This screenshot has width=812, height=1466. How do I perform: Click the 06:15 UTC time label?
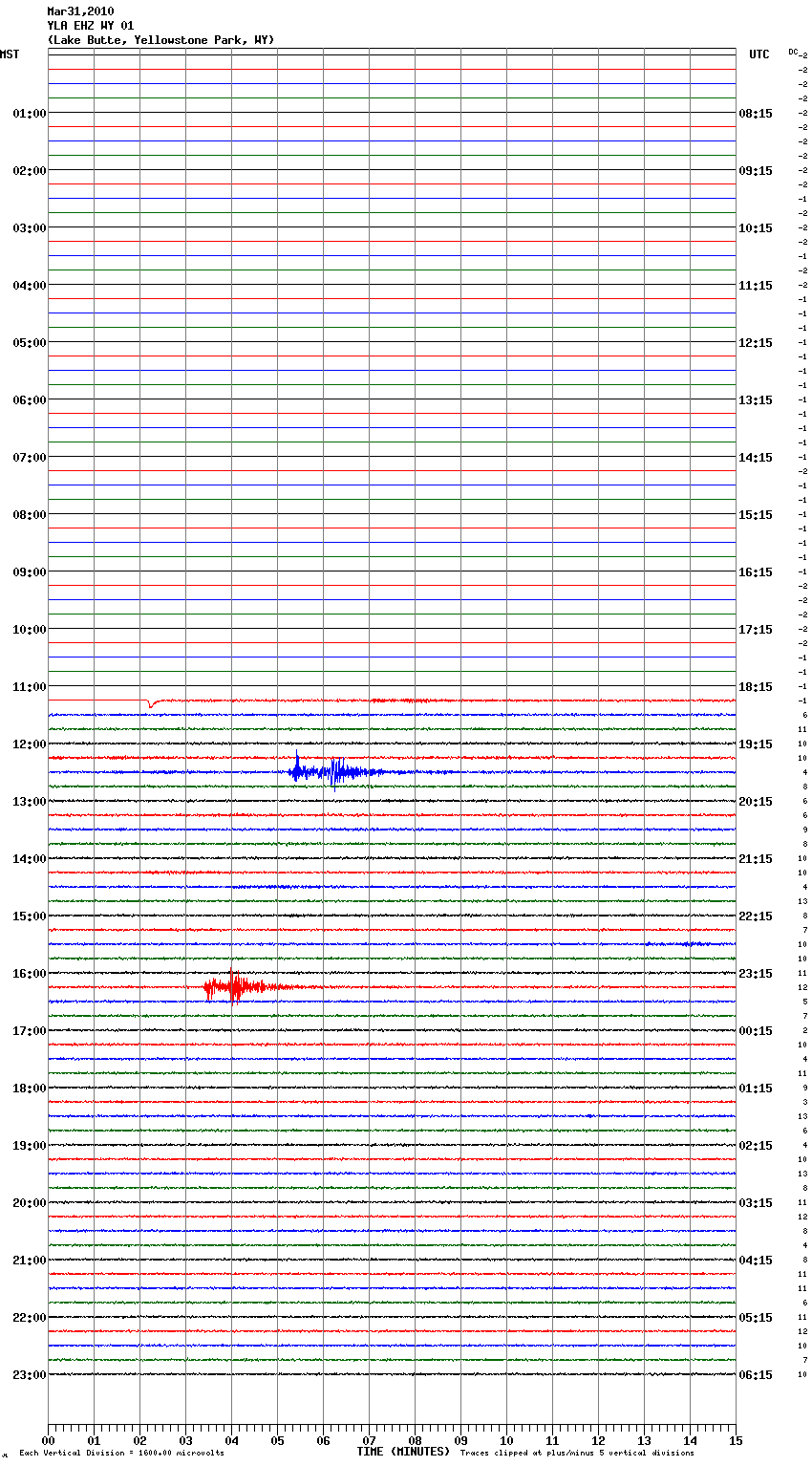click(x=756, y=1374)
